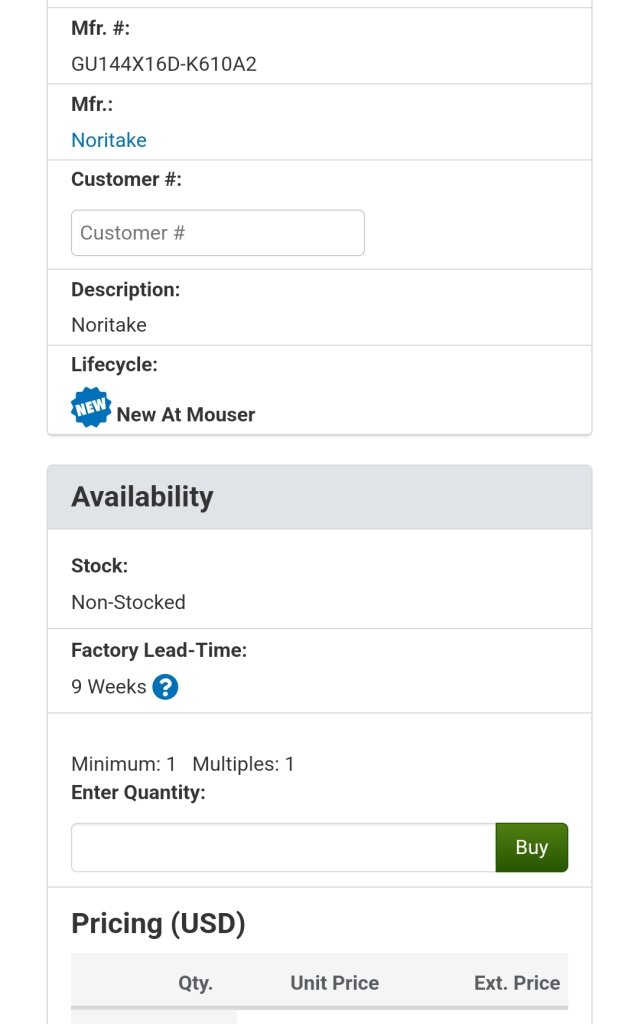638x1024 pixels.
Task: Click the Pricing (USD) heading
Action: point(158,923)
